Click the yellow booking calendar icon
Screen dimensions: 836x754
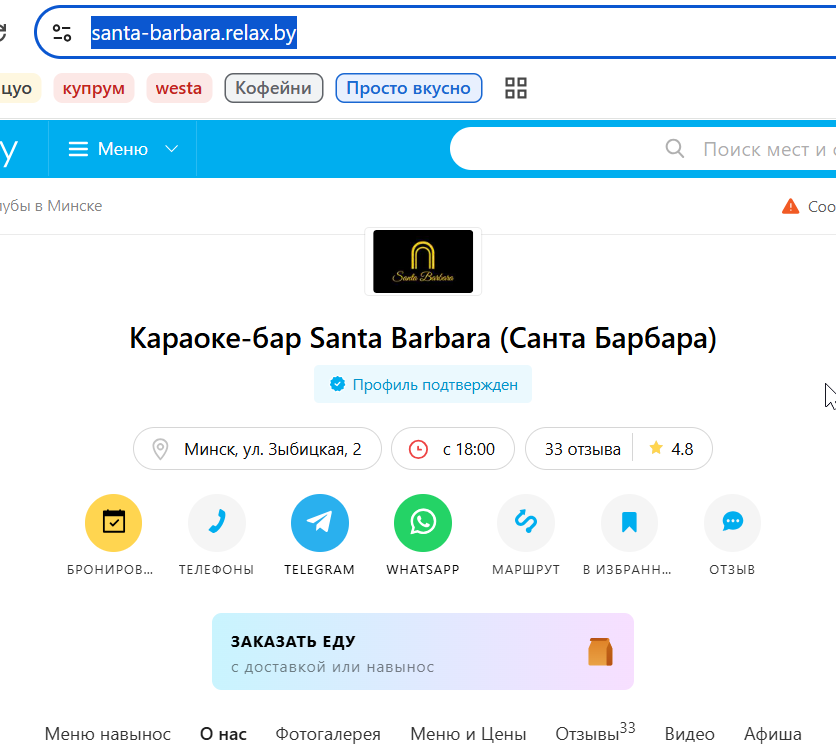coord(114,523)
